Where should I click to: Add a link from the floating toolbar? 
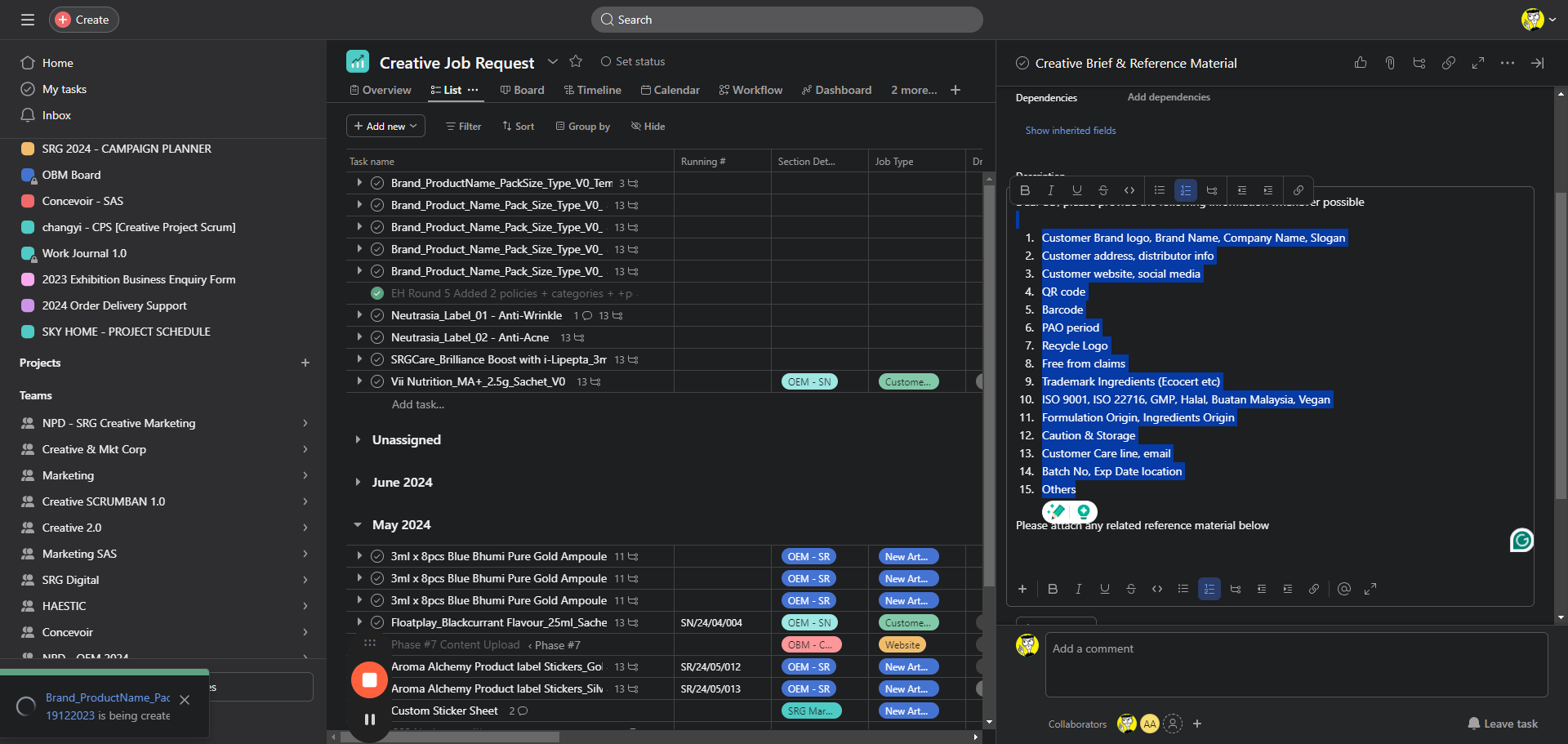pyautogui.click(x=1298, y=190)
